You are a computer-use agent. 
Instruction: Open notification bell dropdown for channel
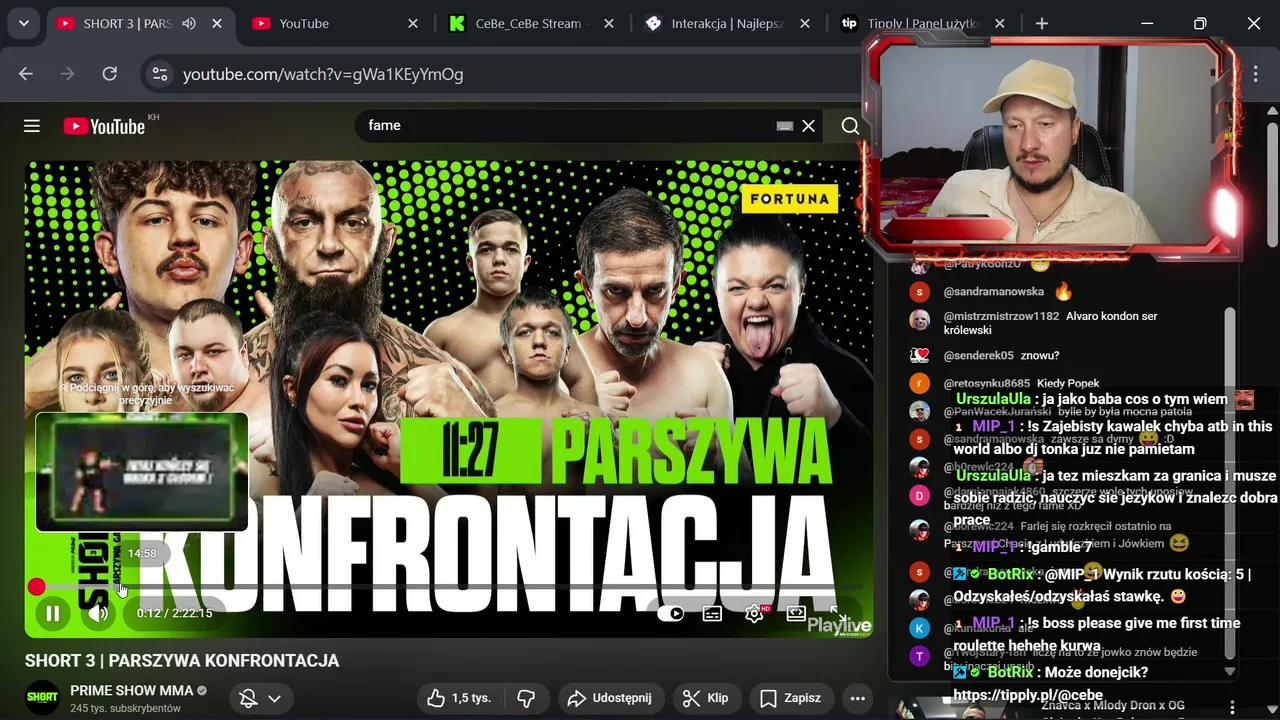tap(261, 698)
